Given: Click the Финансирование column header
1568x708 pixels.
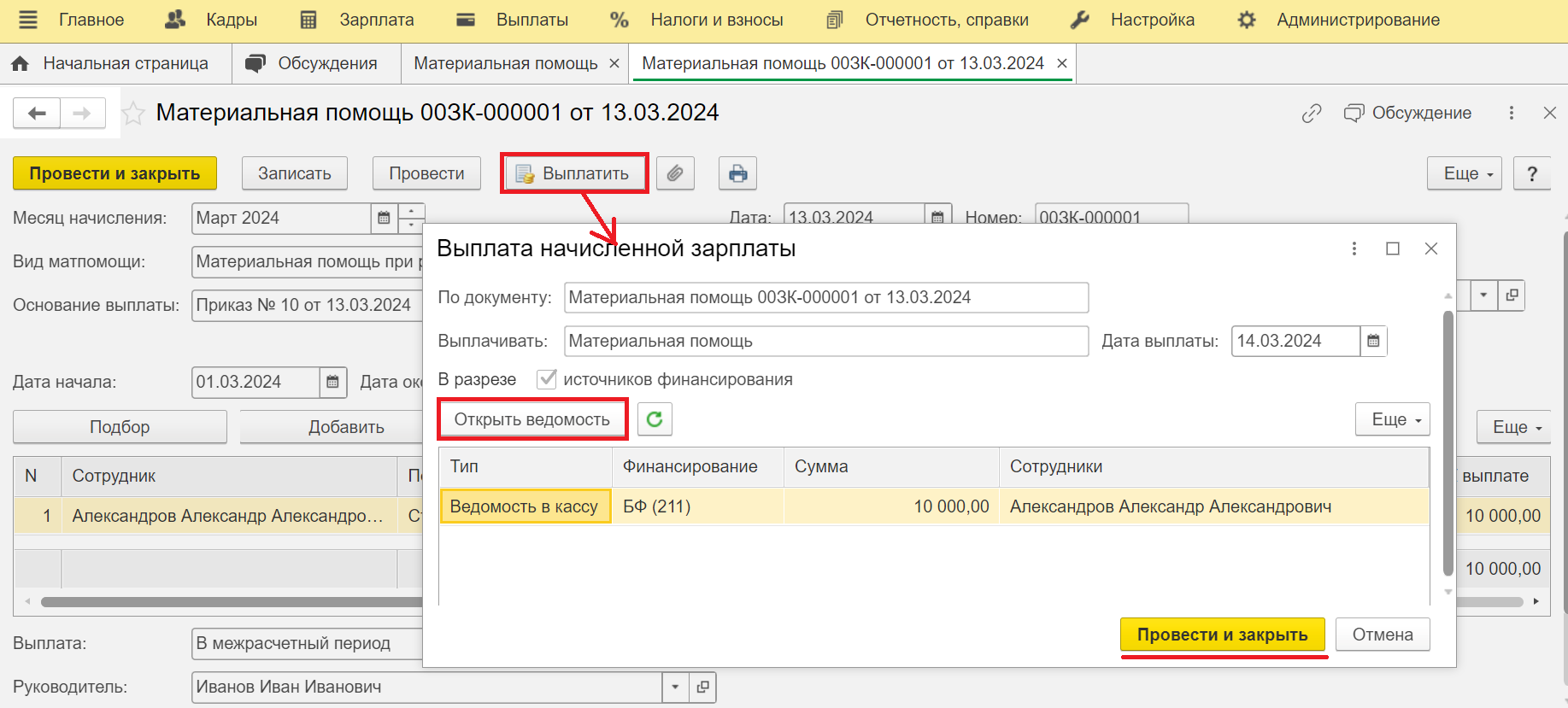Looking at the screenshot, I should (698, 466).
